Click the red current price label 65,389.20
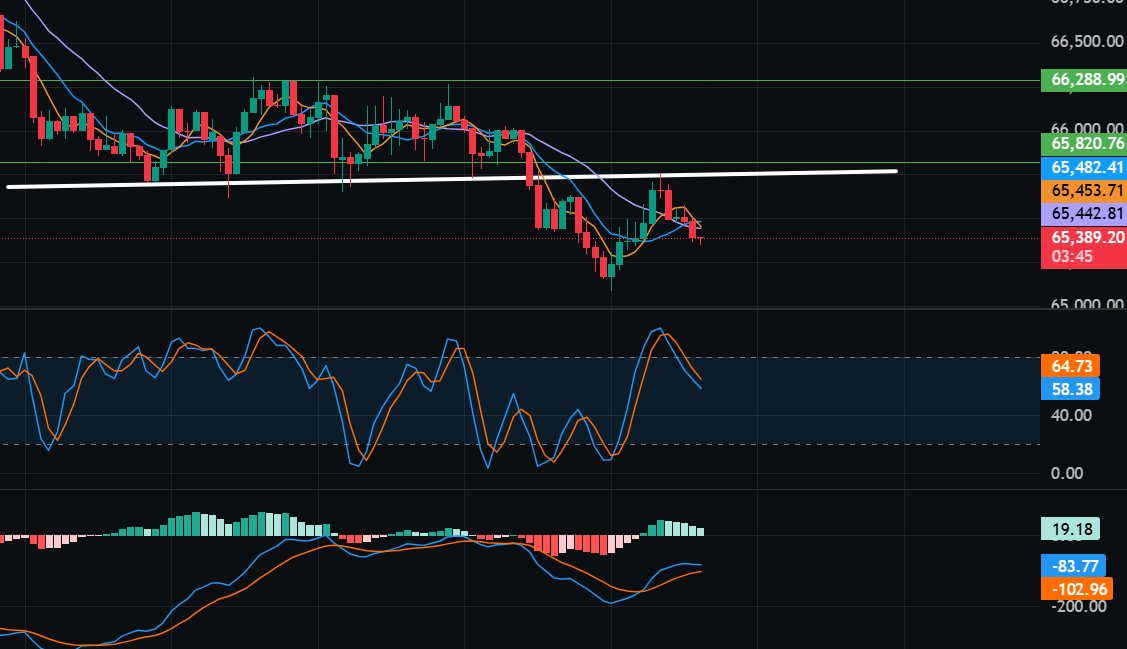 1084,237
